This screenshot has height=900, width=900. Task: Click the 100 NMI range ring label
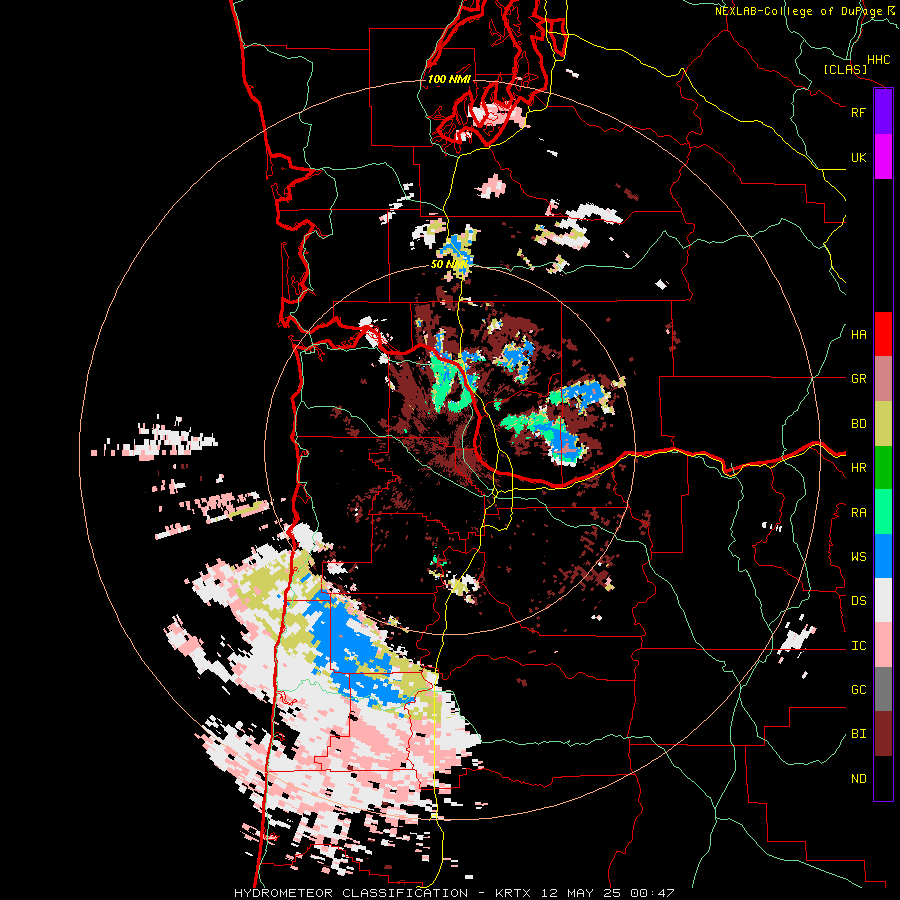pyautogui.click(x=449, y=79)
